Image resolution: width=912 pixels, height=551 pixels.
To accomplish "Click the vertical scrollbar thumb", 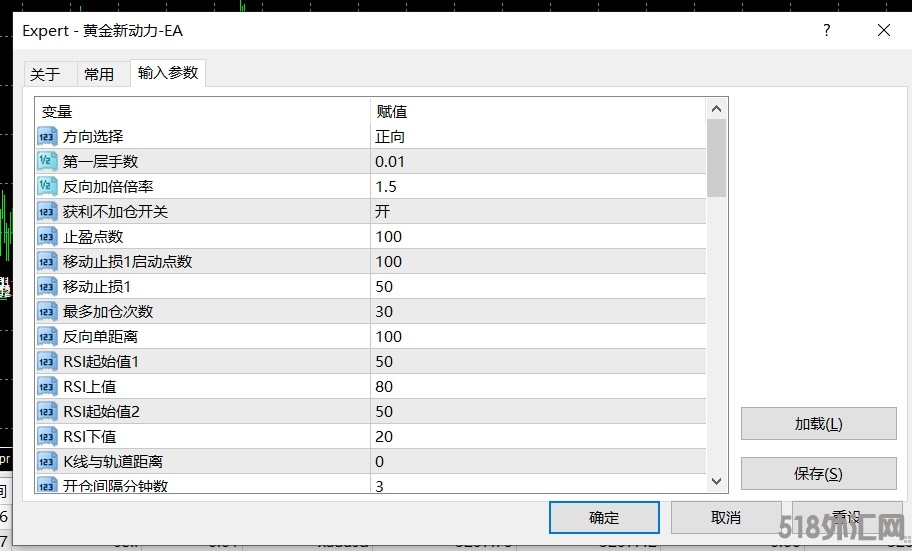I will click(717, 158).
